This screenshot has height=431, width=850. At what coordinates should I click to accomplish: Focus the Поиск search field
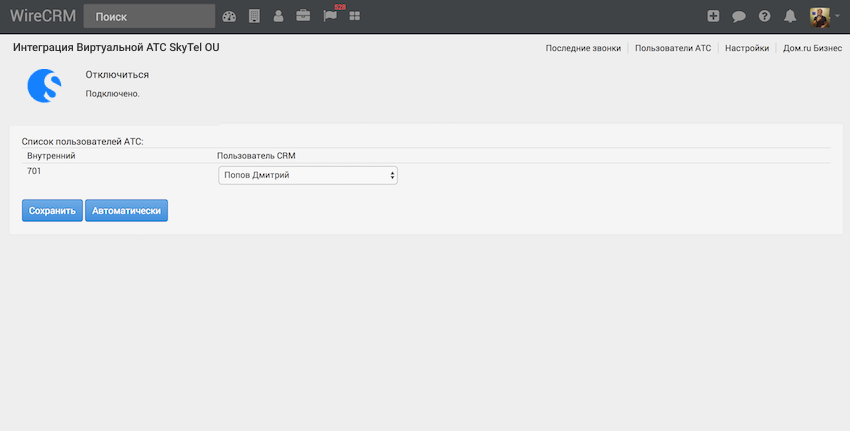click(x=149, y=16)
